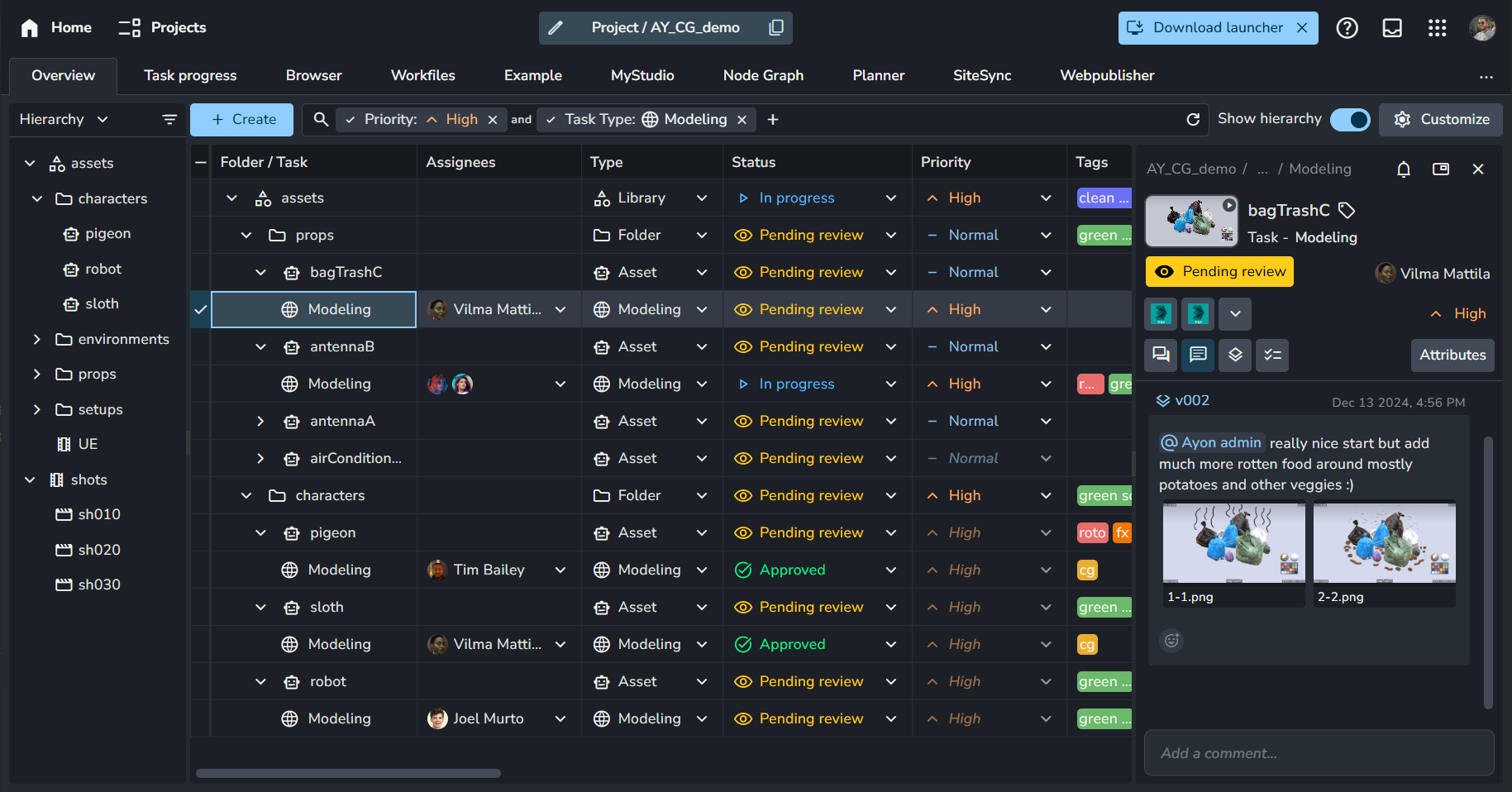The width and height of the screenshot is (1512, 792).
Task: Collapse the shots tree in sidebar
Action: [x=30, y=480]
